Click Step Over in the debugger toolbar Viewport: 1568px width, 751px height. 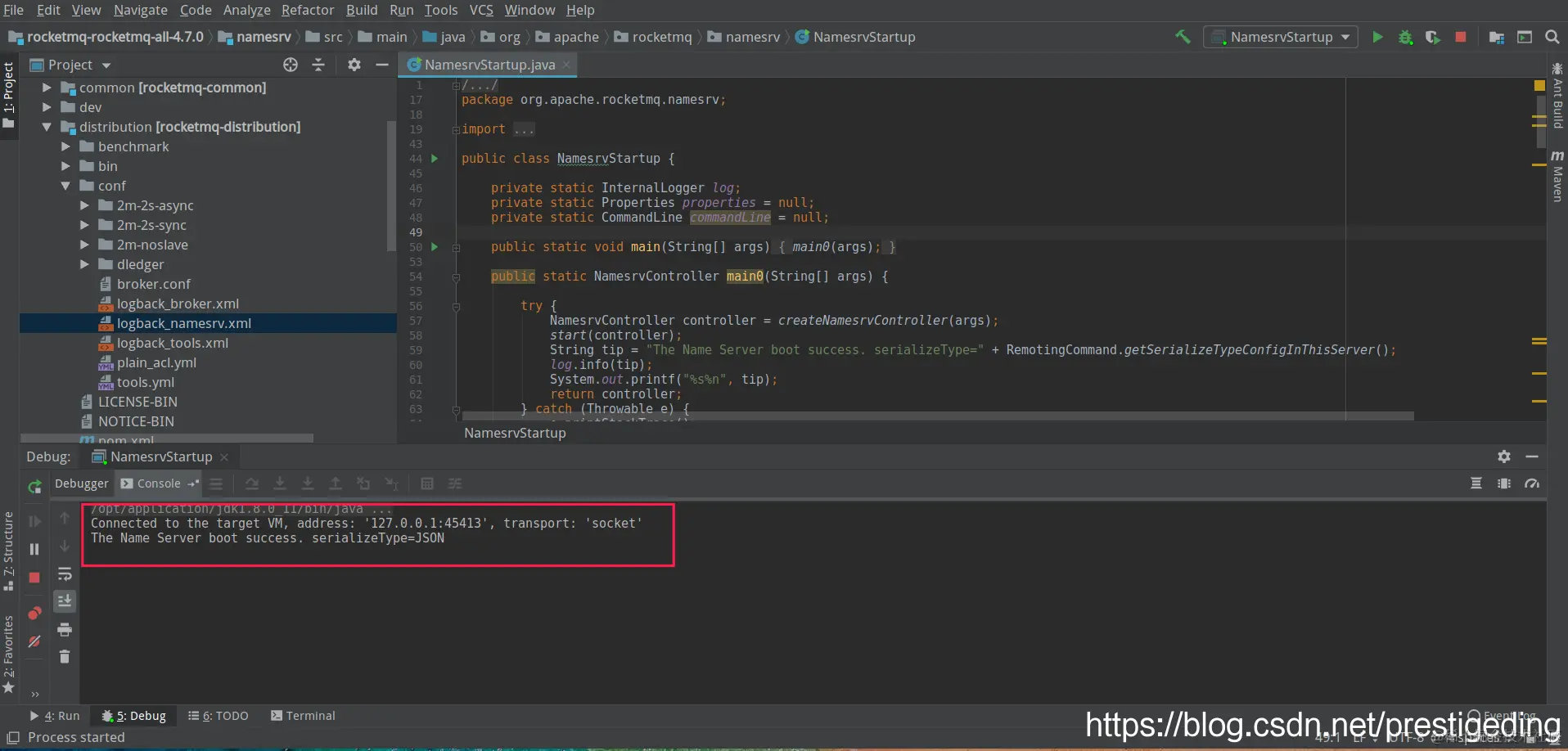[x=252, y=483]
